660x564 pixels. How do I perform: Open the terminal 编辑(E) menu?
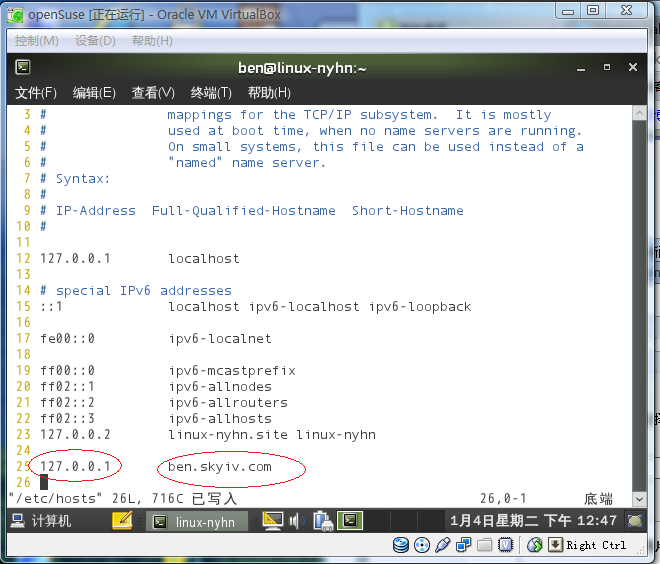pyautogui.click(x=94, y=93)
